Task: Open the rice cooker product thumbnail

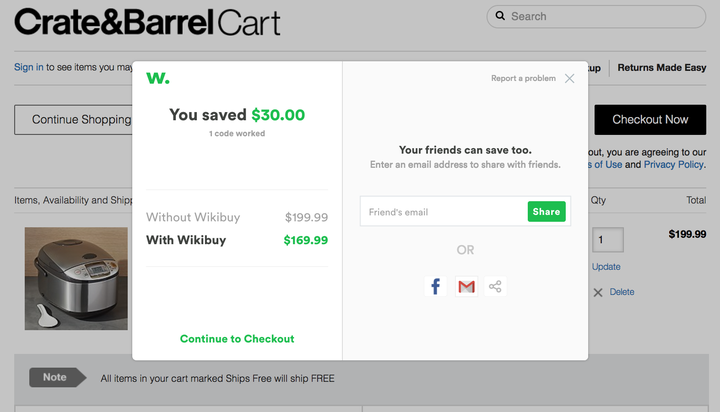Action: coord(76,278)
